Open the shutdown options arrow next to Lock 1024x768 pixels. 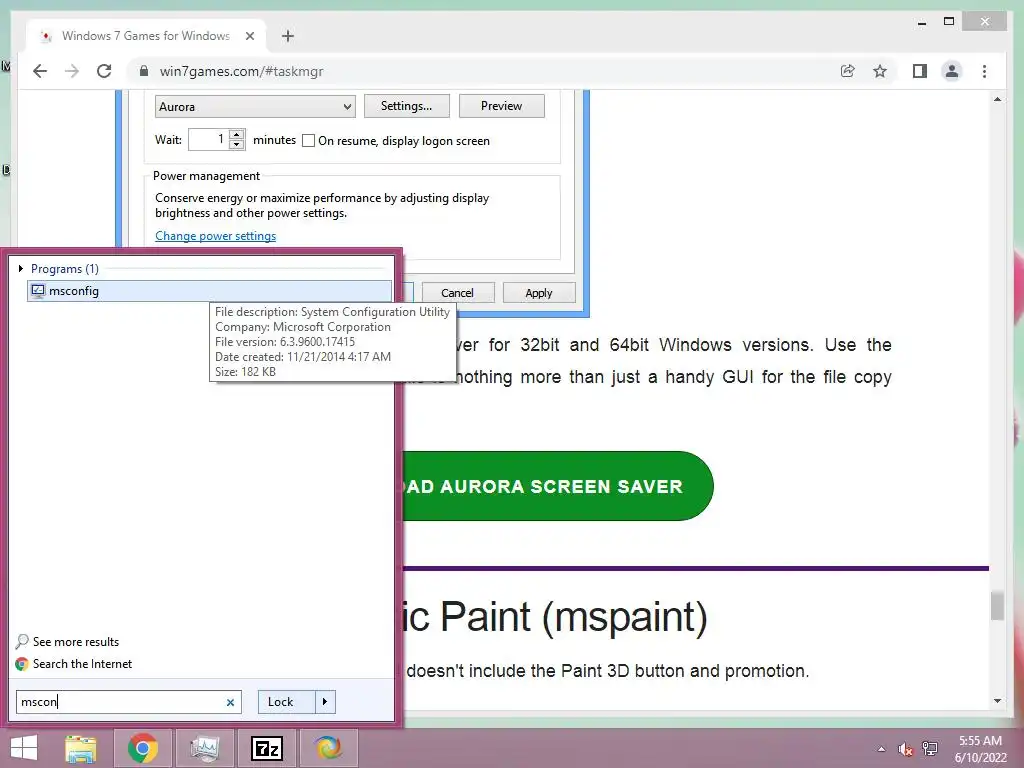click(x=325, y=702)
